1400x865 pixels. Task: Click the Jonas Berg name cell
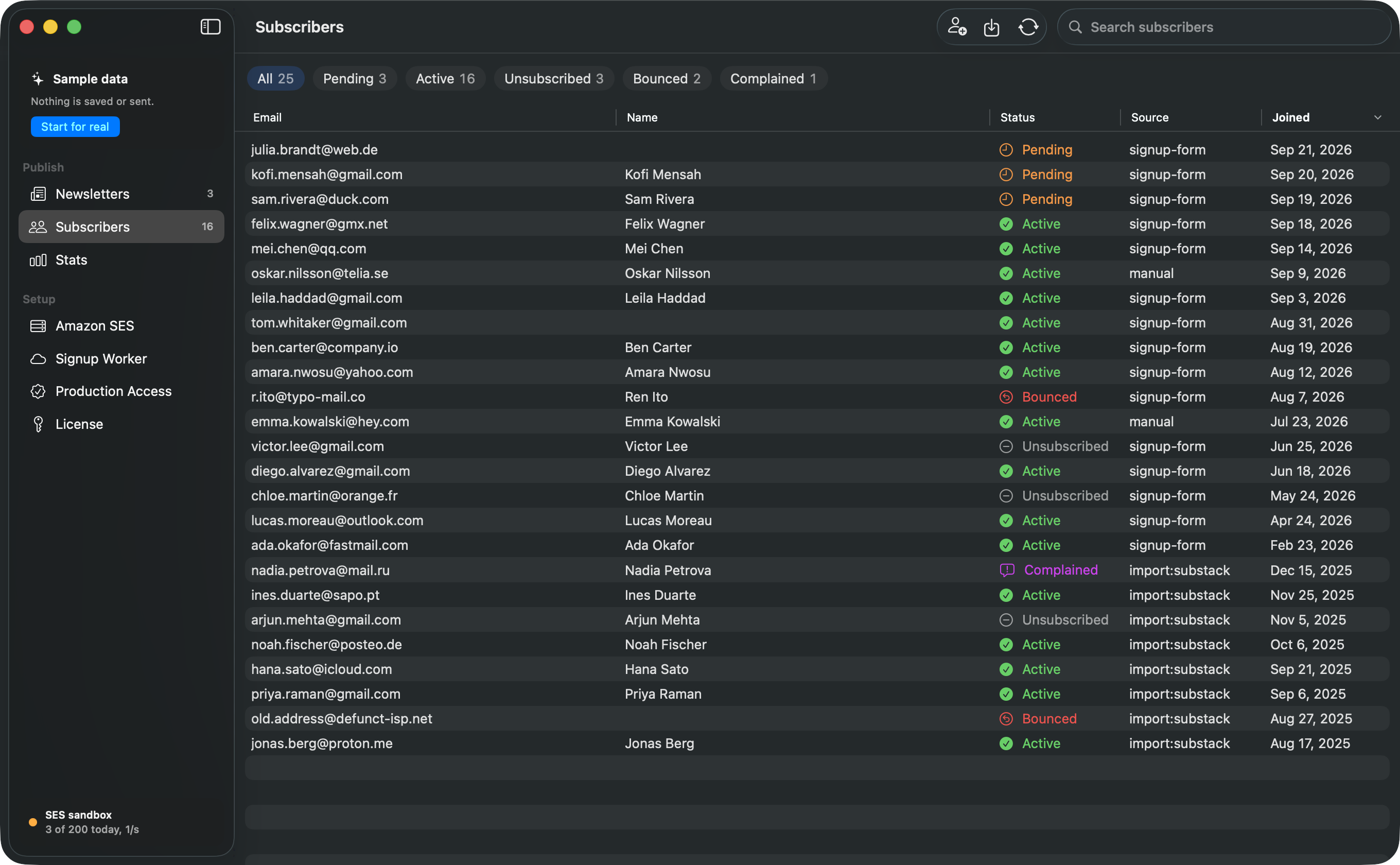pyautogui.click(x=659, y=743)
